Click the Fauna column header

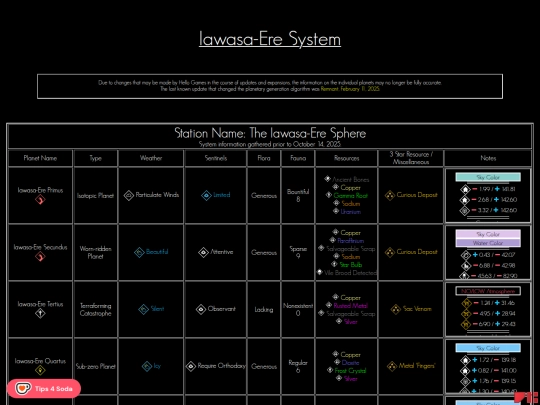(298, 158)
